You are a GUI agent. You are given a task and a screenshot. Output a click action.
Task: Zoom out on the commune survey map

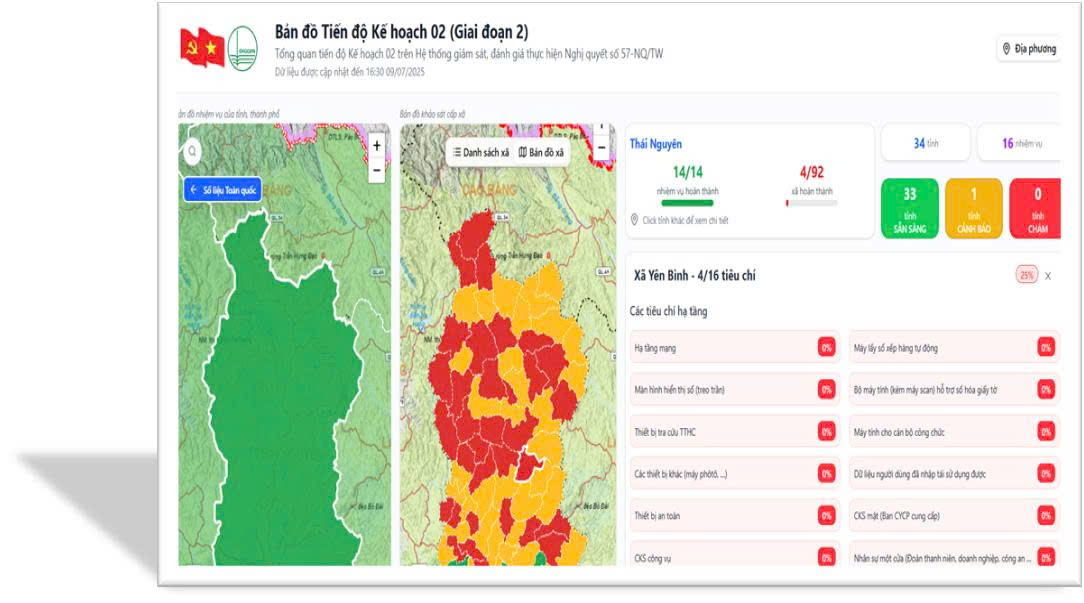[x=601, y=147]
